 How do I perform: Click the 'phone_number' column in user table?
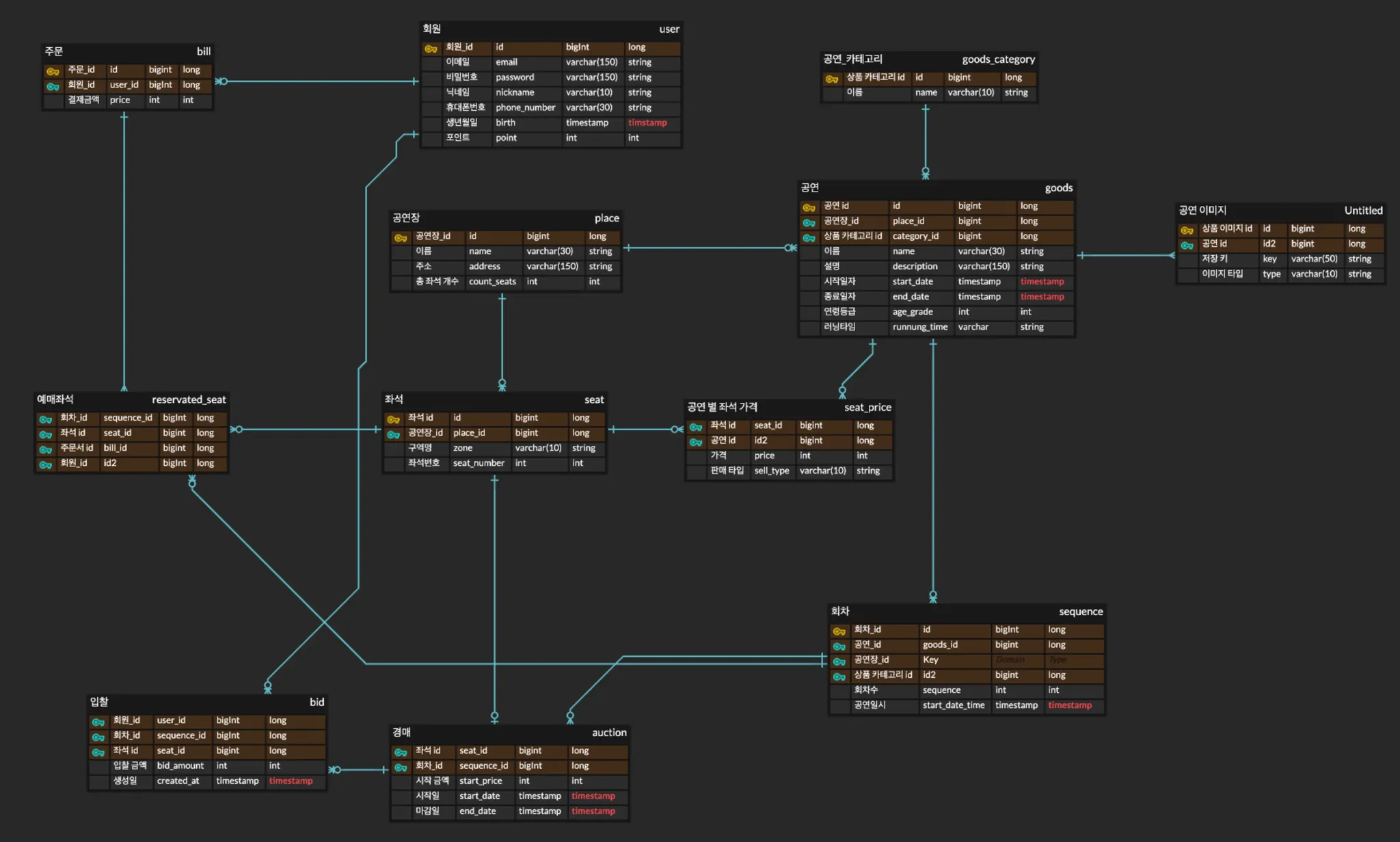(x=525, y=108)
